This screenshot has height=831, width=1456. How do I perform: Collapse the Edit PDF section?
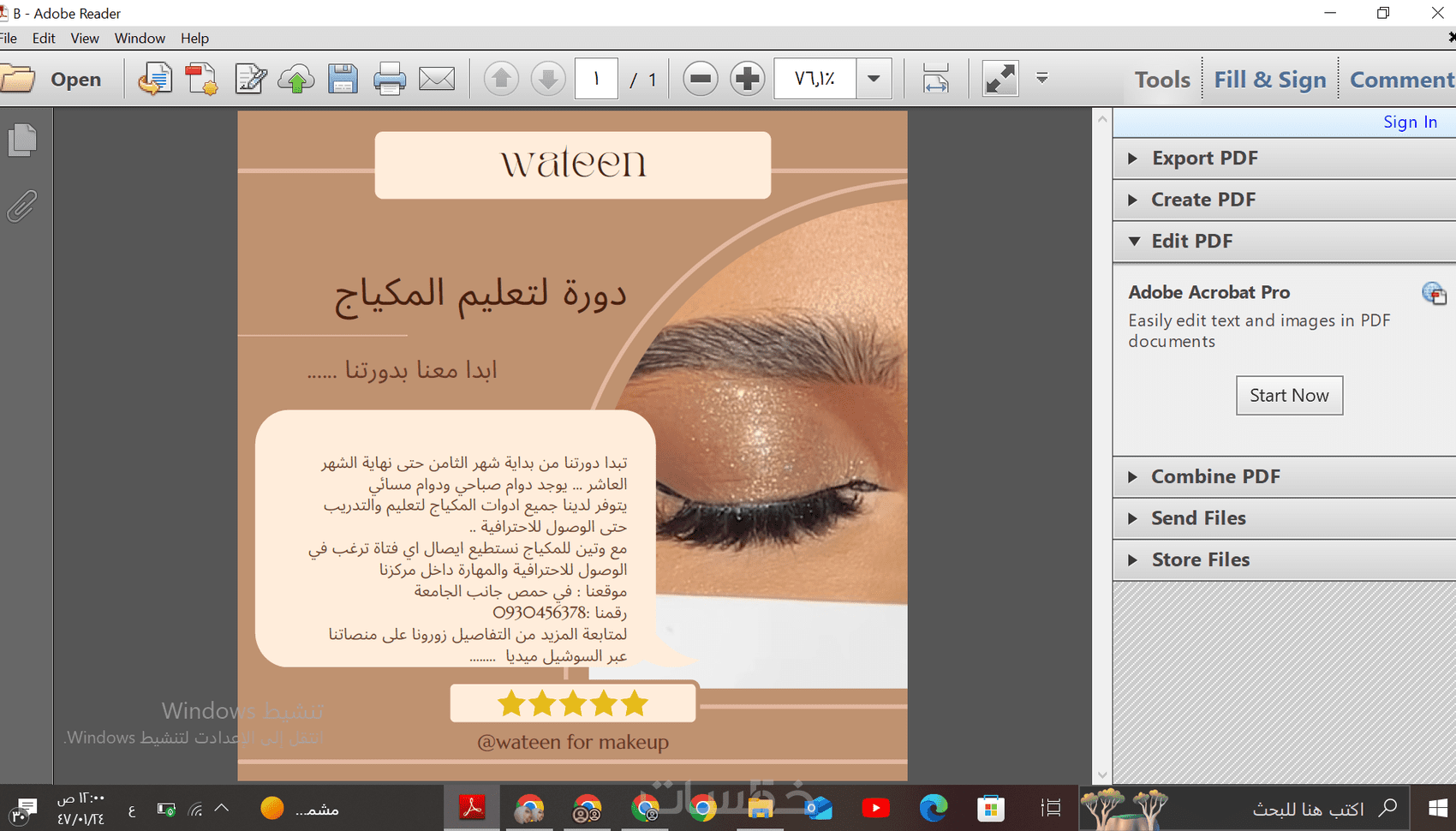[1285, 242]
